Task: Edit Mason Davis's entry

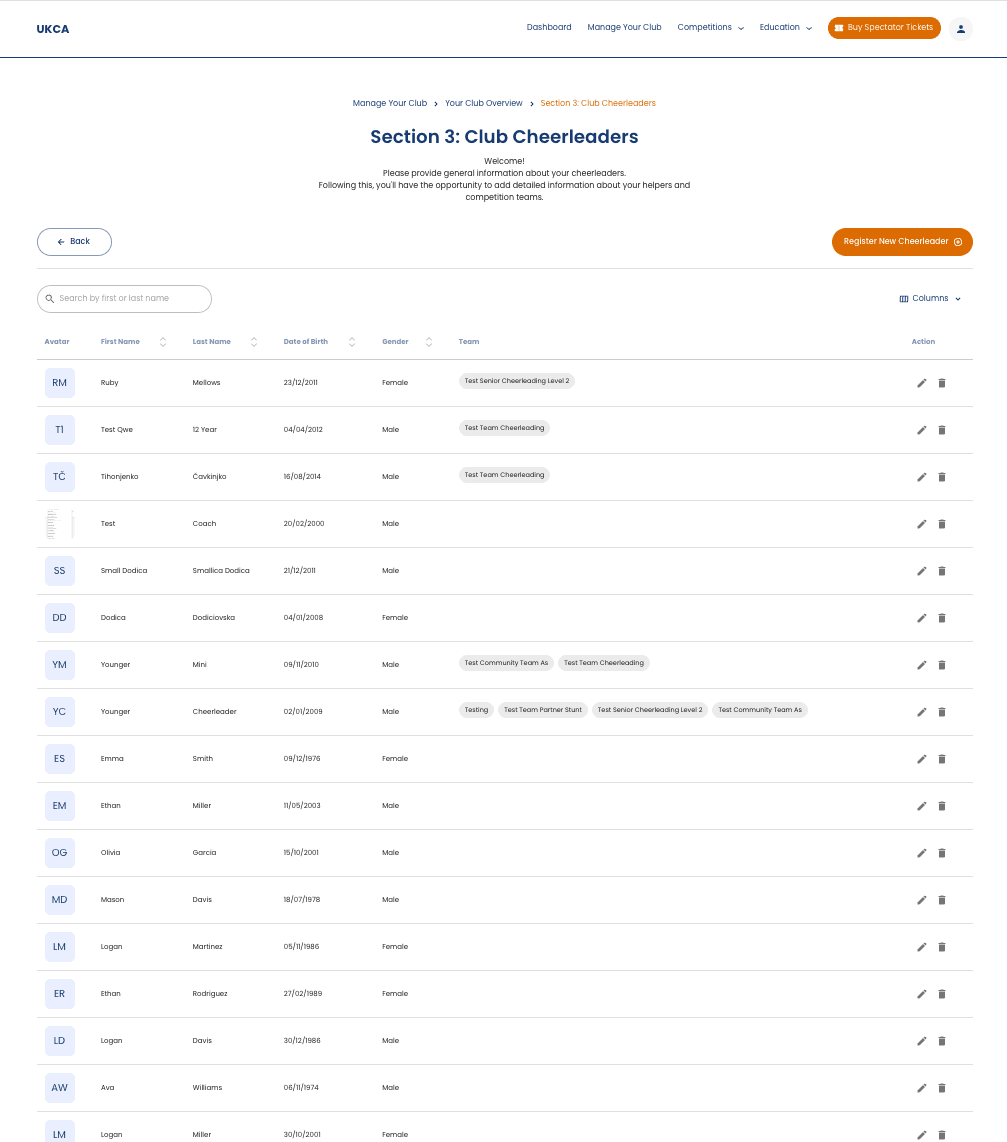Action: coord(921,900)
